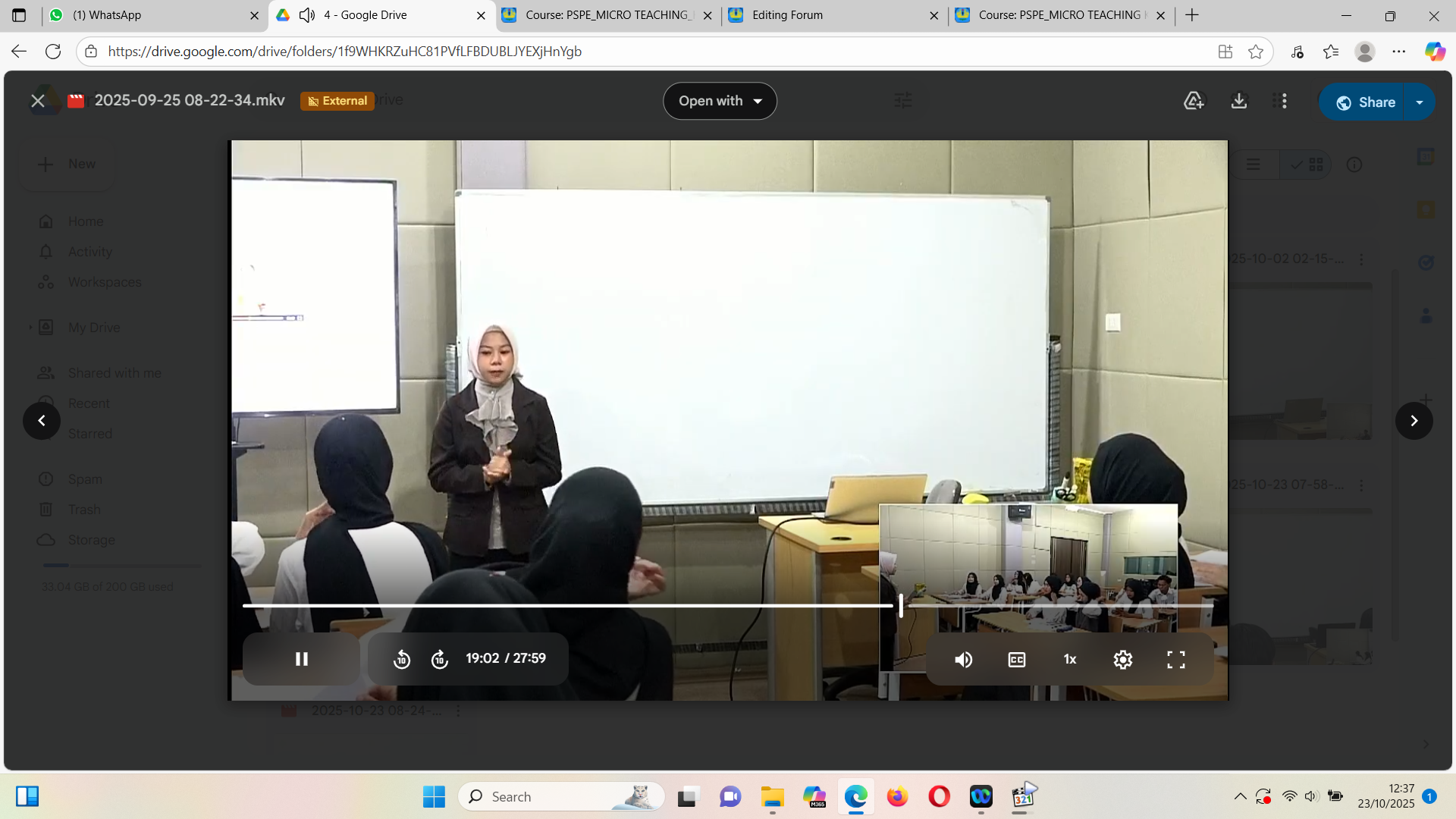Image resolution: width=1456 pixels, height=819 pixels.
Task: Skip forward 10 seconds
Action: [440, 660]
